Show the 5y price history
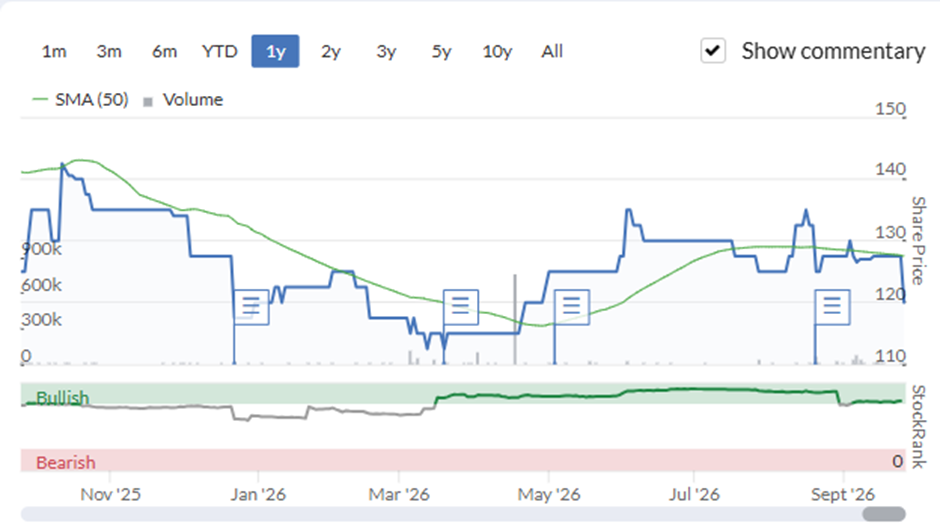 pos(441,52)
